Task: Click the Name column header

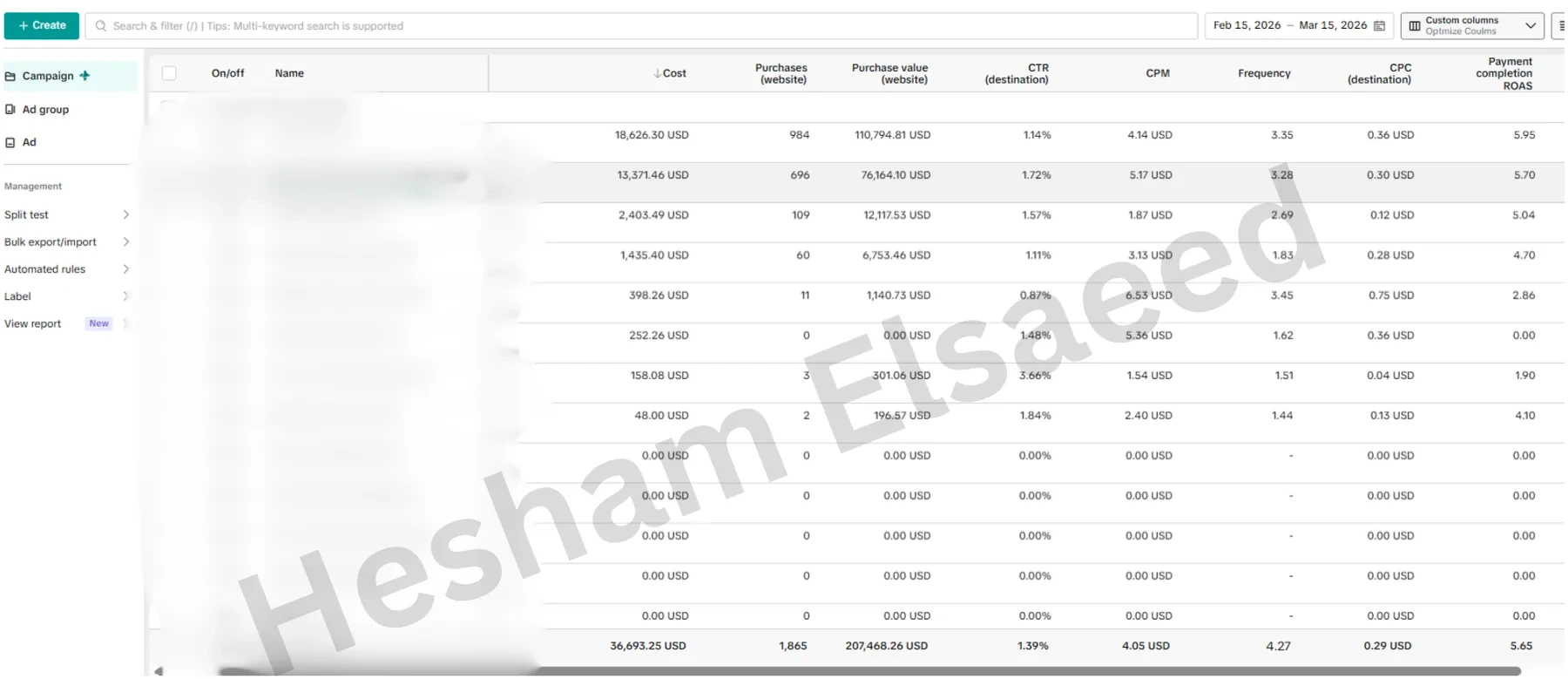Action: coord(289,73)
